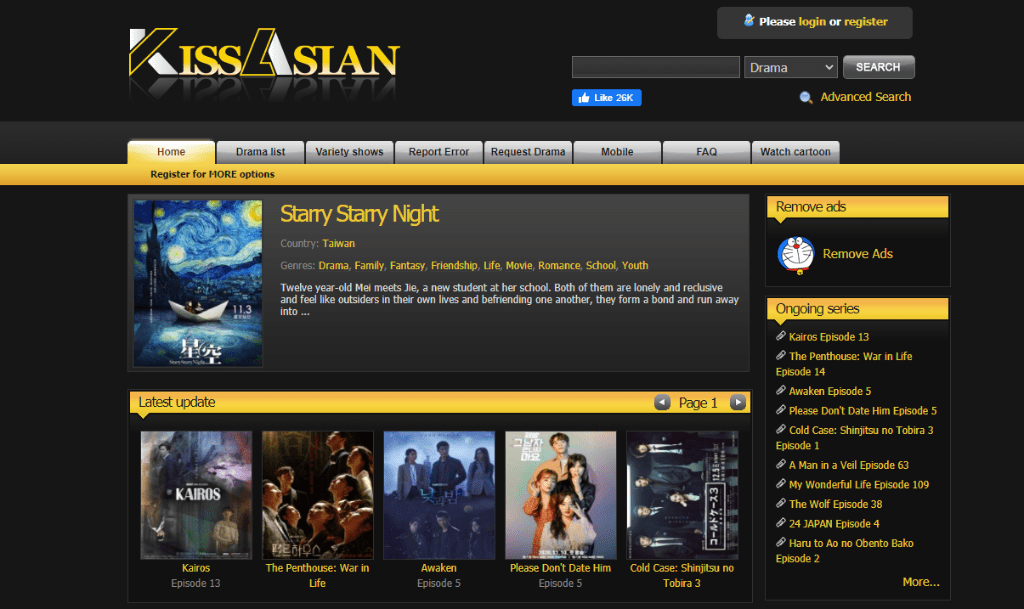Click paperclip icon beside Awaken Episode 5
This screenshot has width=1024, height=609.
(780, 390)
